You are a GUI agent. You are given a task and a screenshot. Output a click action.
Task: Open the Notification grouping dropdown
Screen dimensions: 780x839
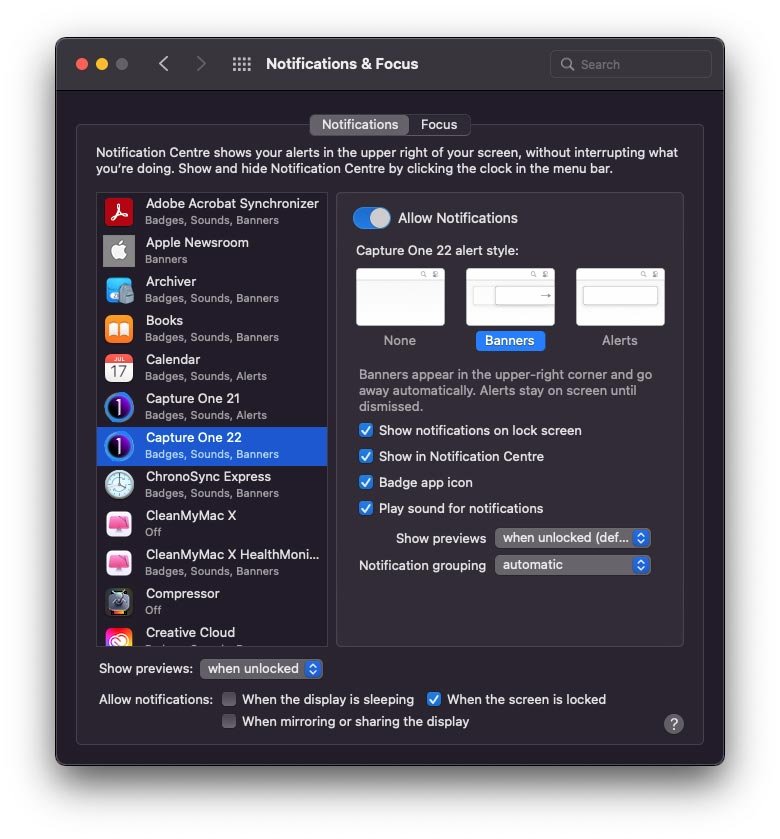(572, 565)
